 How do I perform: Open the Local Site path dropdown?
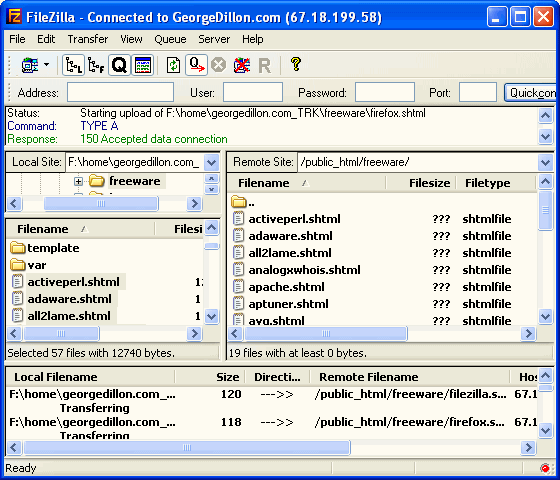click(x=212, y=163)
